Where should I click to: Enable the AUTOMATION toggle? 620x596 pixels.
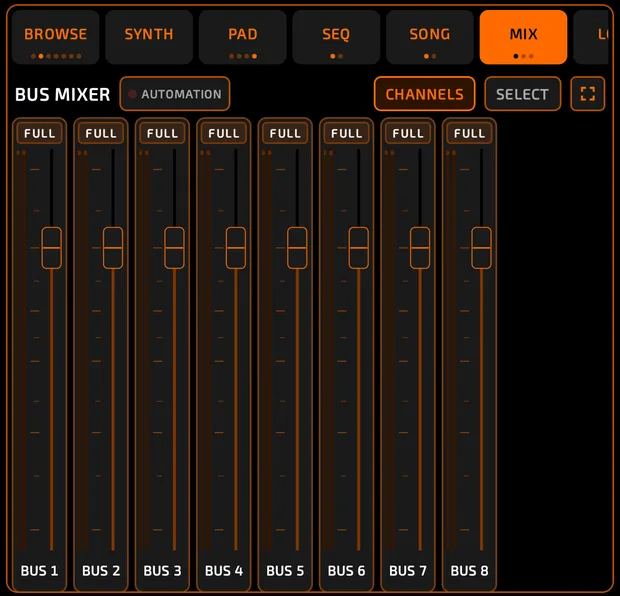[x=175, y=94]
